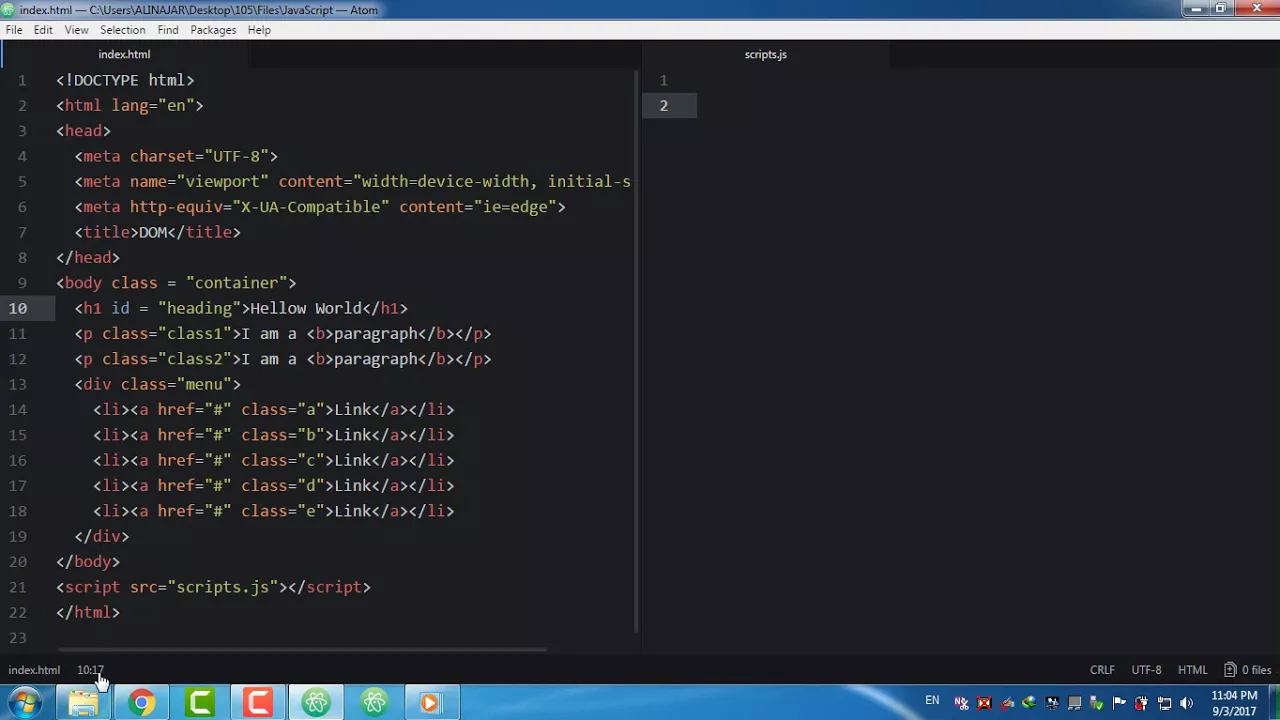Screen dimensions: 1280x720
Task: Open the green Camtasia taskbar icon
Action: [x=200, y=702]
